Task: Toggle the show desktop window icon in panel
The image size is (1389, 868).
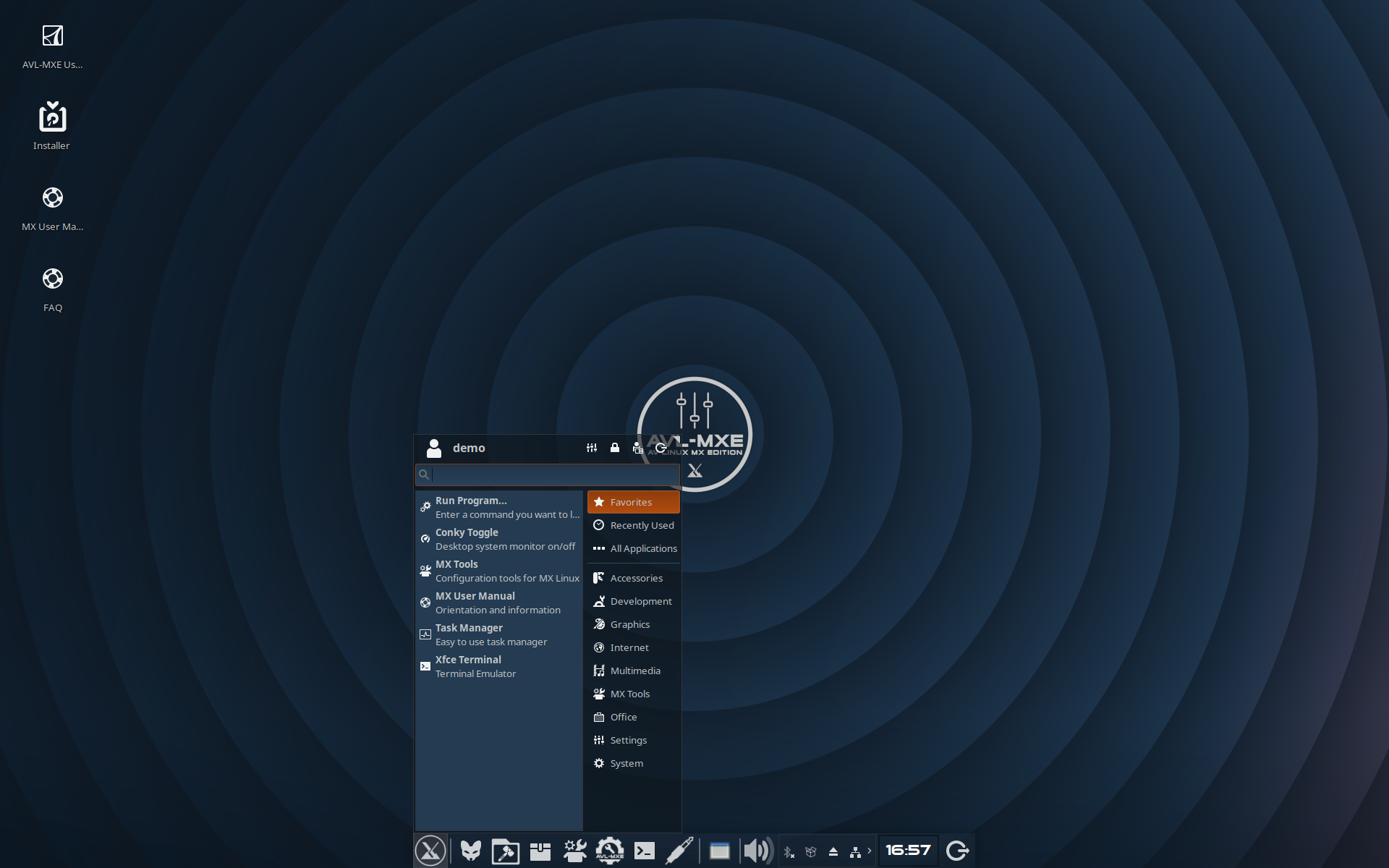Action: (x=719, y=851)
